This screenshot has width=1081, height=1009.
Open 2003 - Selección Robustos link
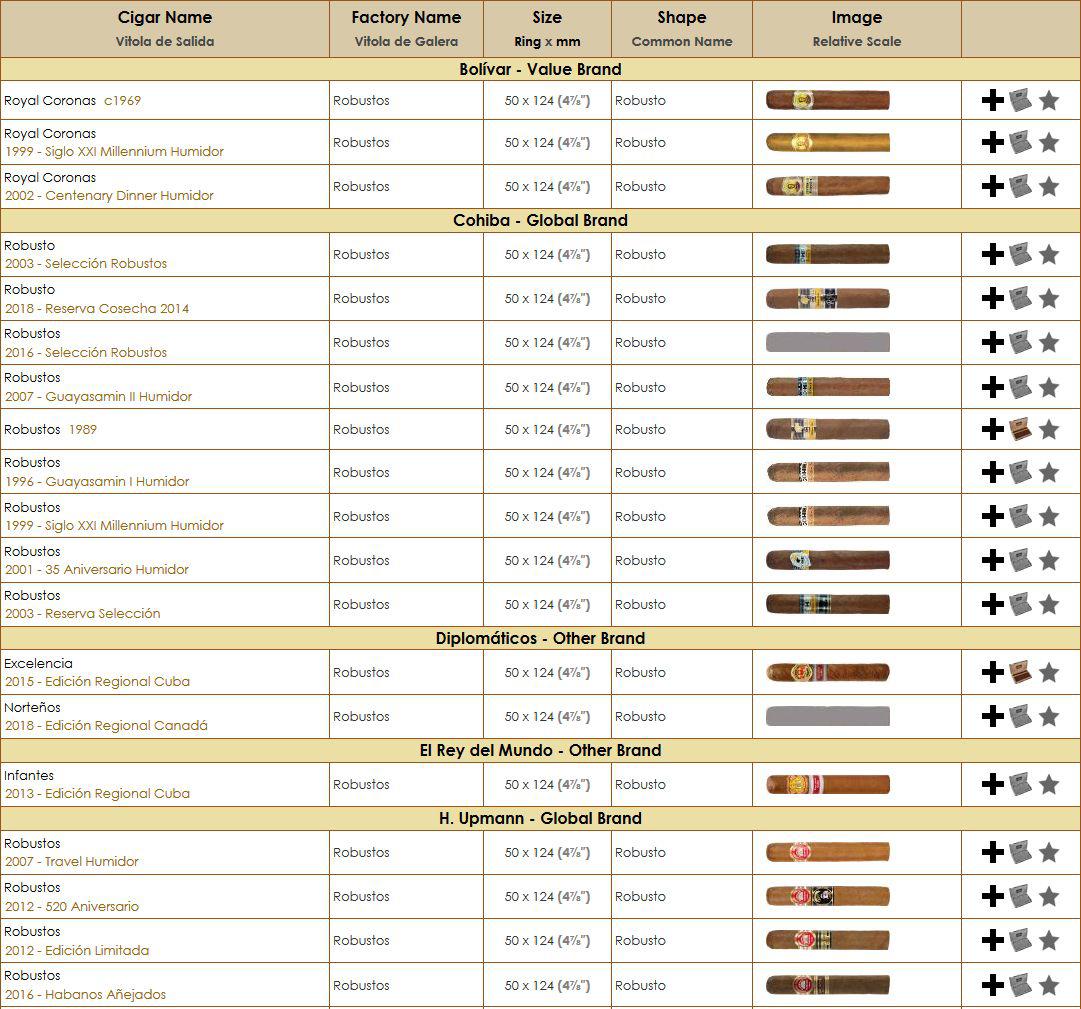pyautogui.click(x=86, y=263)
